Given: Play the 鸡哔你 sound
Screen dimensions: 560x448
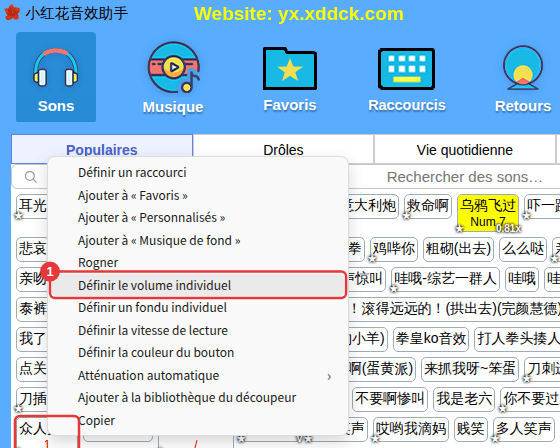Looking at the screenshot, I should (x=394, y=249).
